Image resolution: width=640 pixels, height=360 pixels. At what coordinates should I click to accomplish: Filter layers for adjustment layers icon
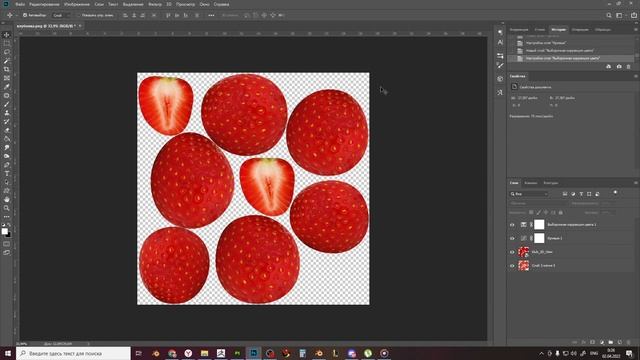[573, 194]
